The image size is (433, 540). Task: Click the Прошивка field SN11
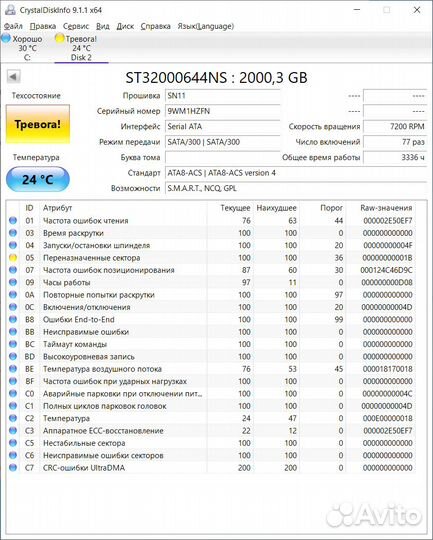coord(223,96)
